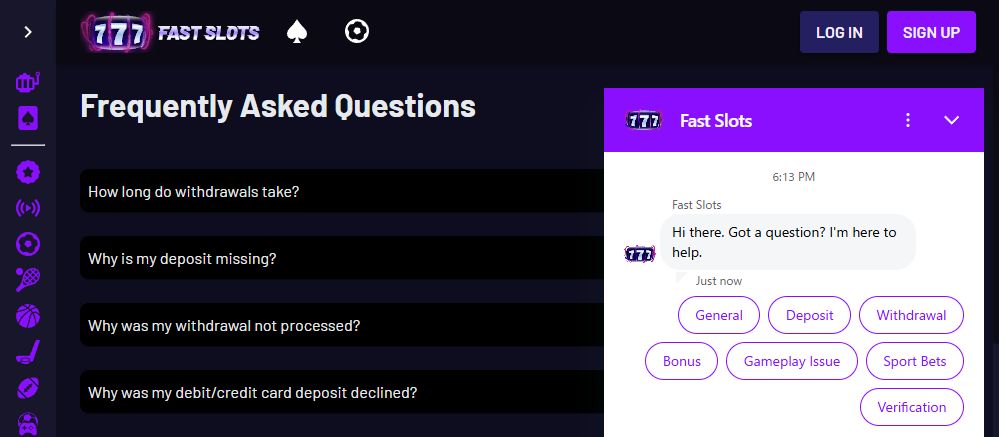Image resolution: width=999 pixels, height=437 pixels.
Task: Select the Gameplay Issue chat option
Action: (792, 361)
